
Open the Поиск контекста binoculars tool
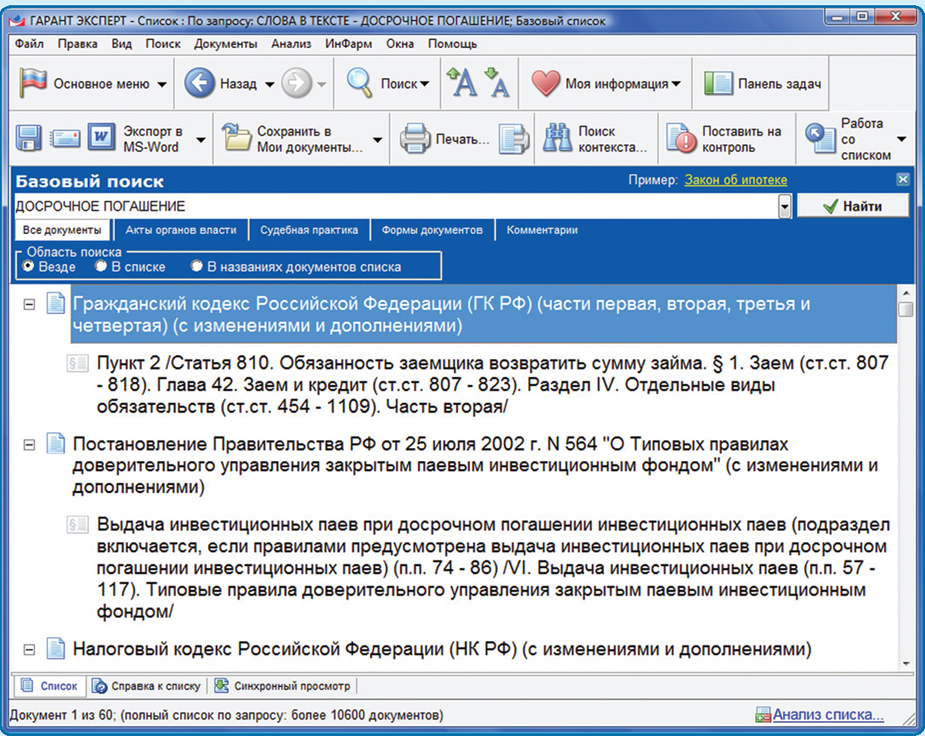[556, 139]
